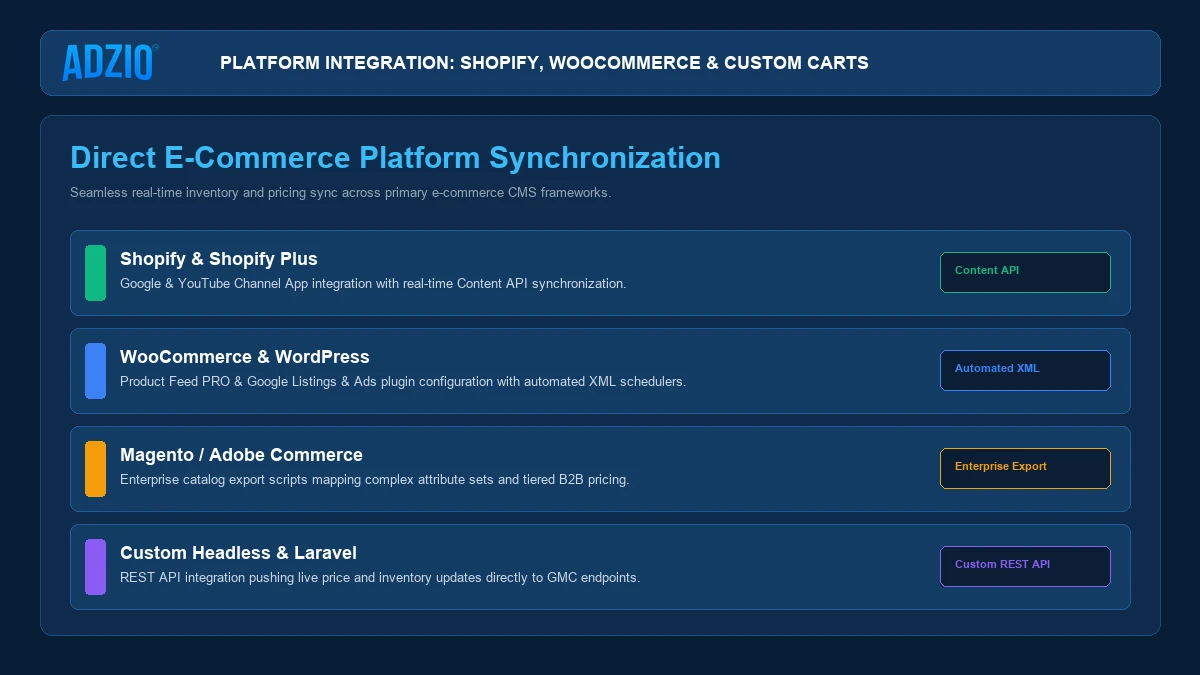1200x675 pixels.
Task: Click the blue WooCommerce color marker
Action: pyautogui.click(x=95, y=371)
